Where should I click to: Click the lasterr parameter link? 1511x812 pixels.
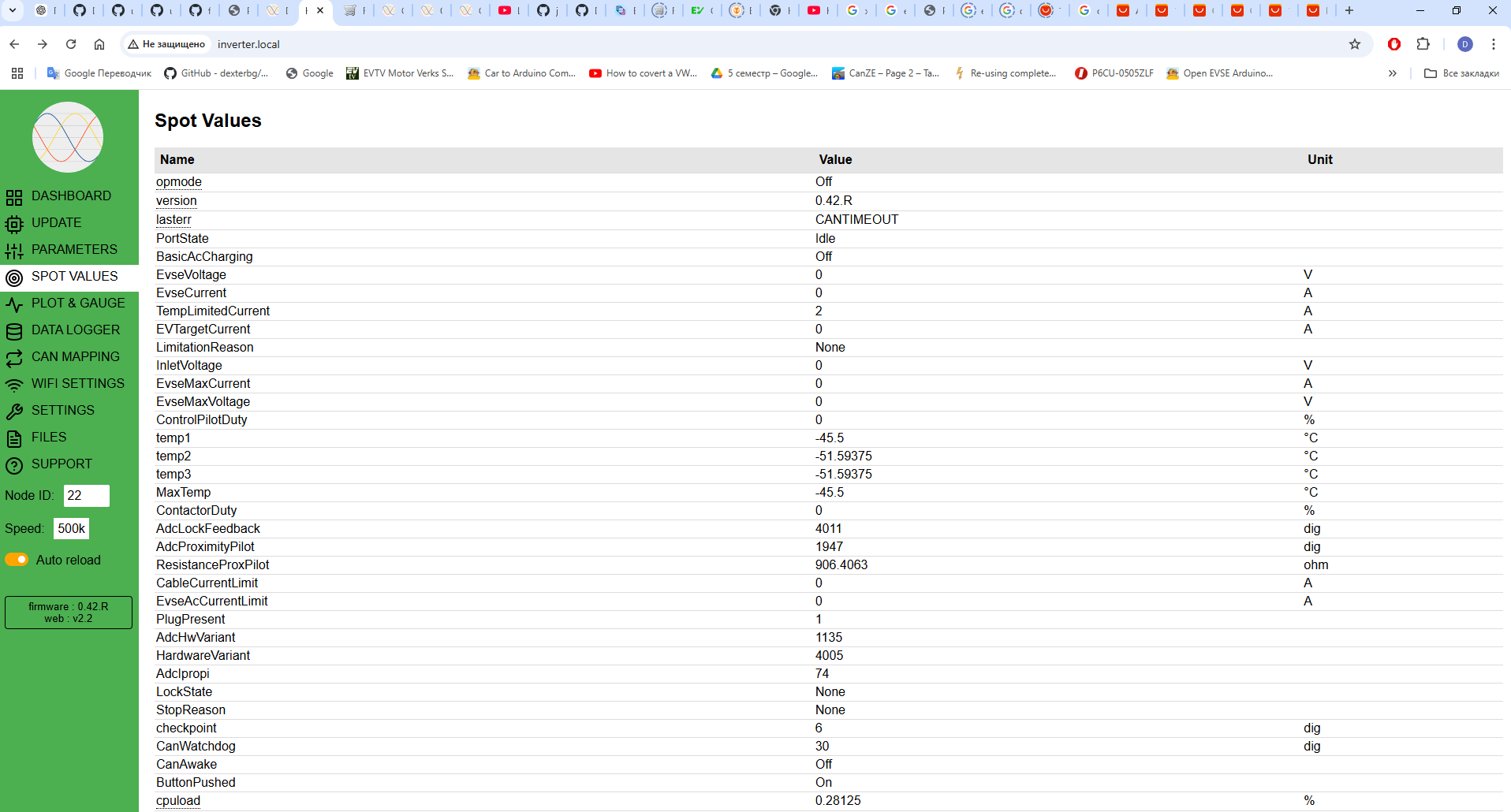coord(173,220)
